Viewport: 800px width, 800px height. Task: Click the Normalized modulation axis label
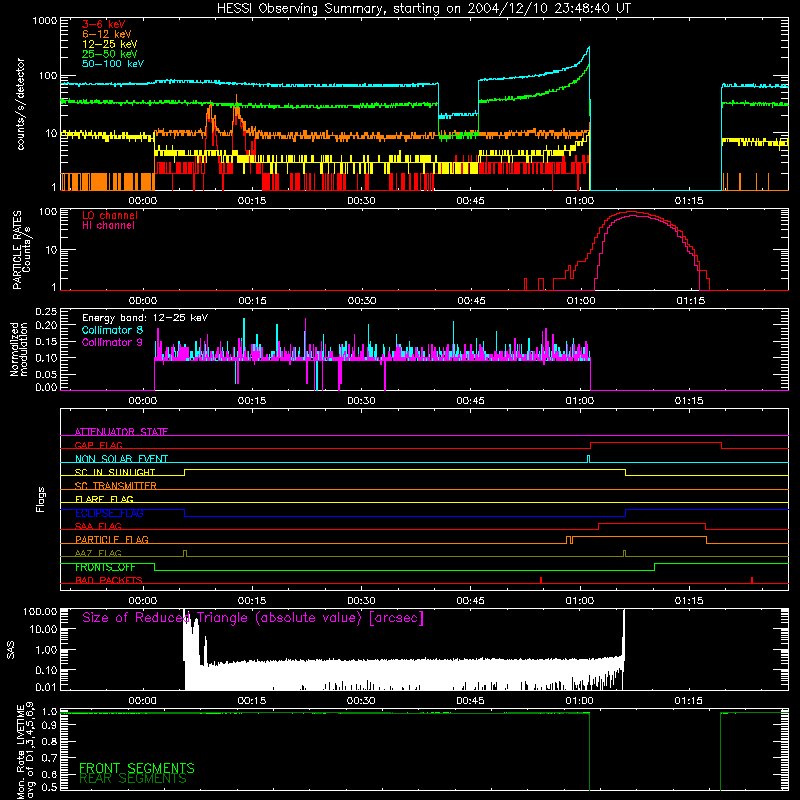(18, 349)
